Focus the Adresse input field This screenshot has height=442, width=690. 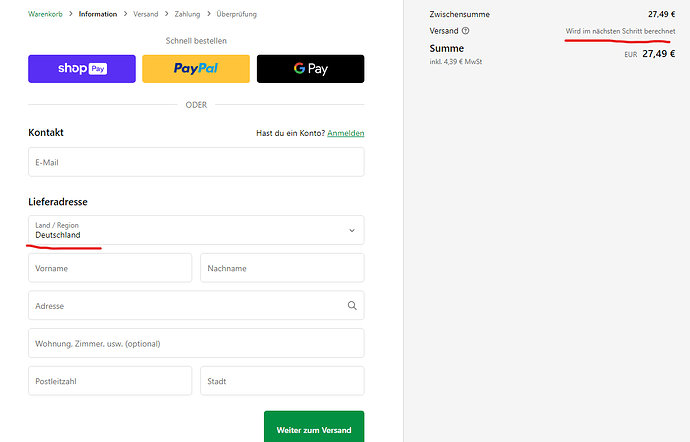coord(196,305)
